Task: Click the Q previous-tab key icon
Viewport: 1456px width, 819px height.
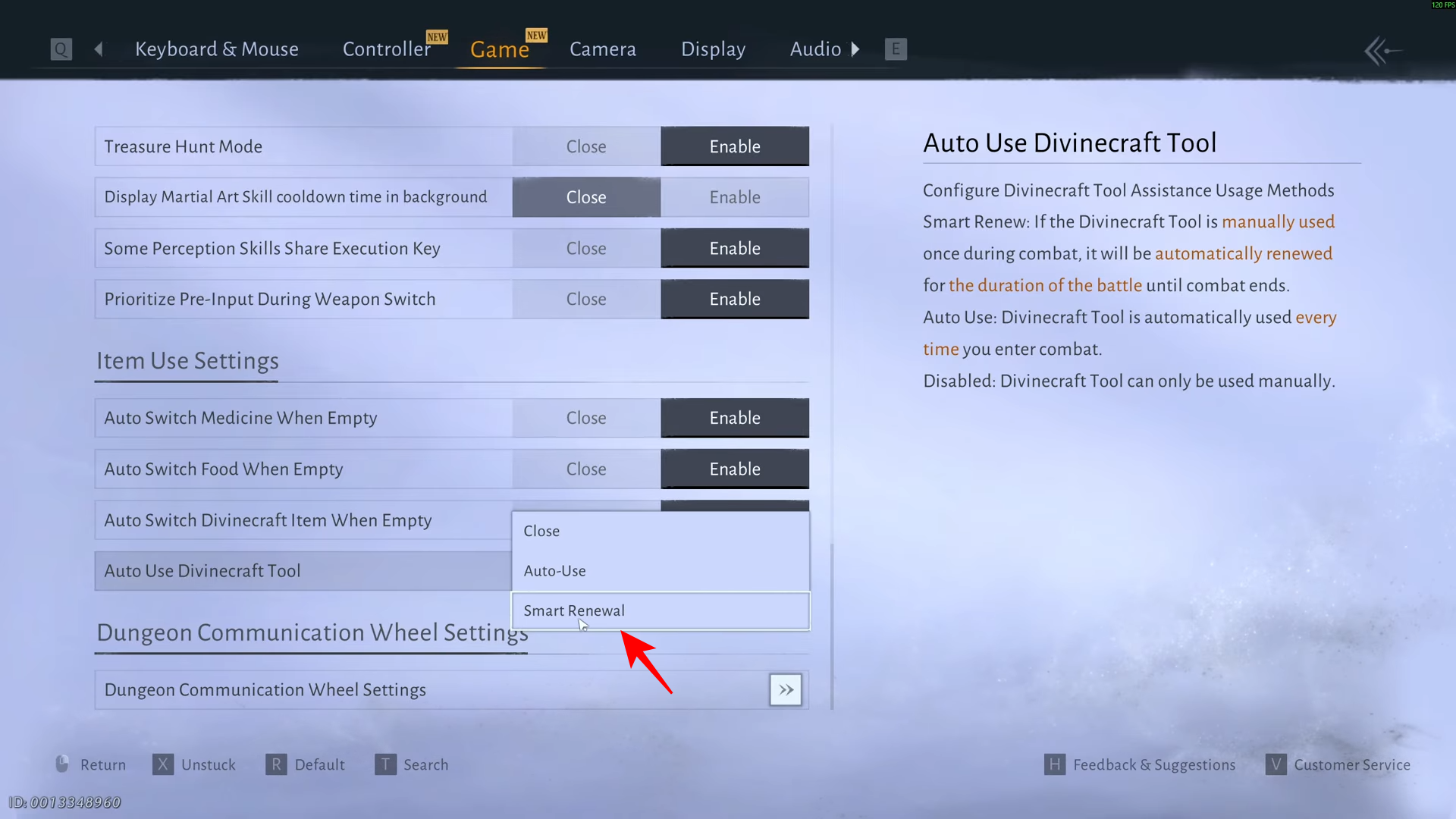Action: pyautogui.click(x=61, y=49)
